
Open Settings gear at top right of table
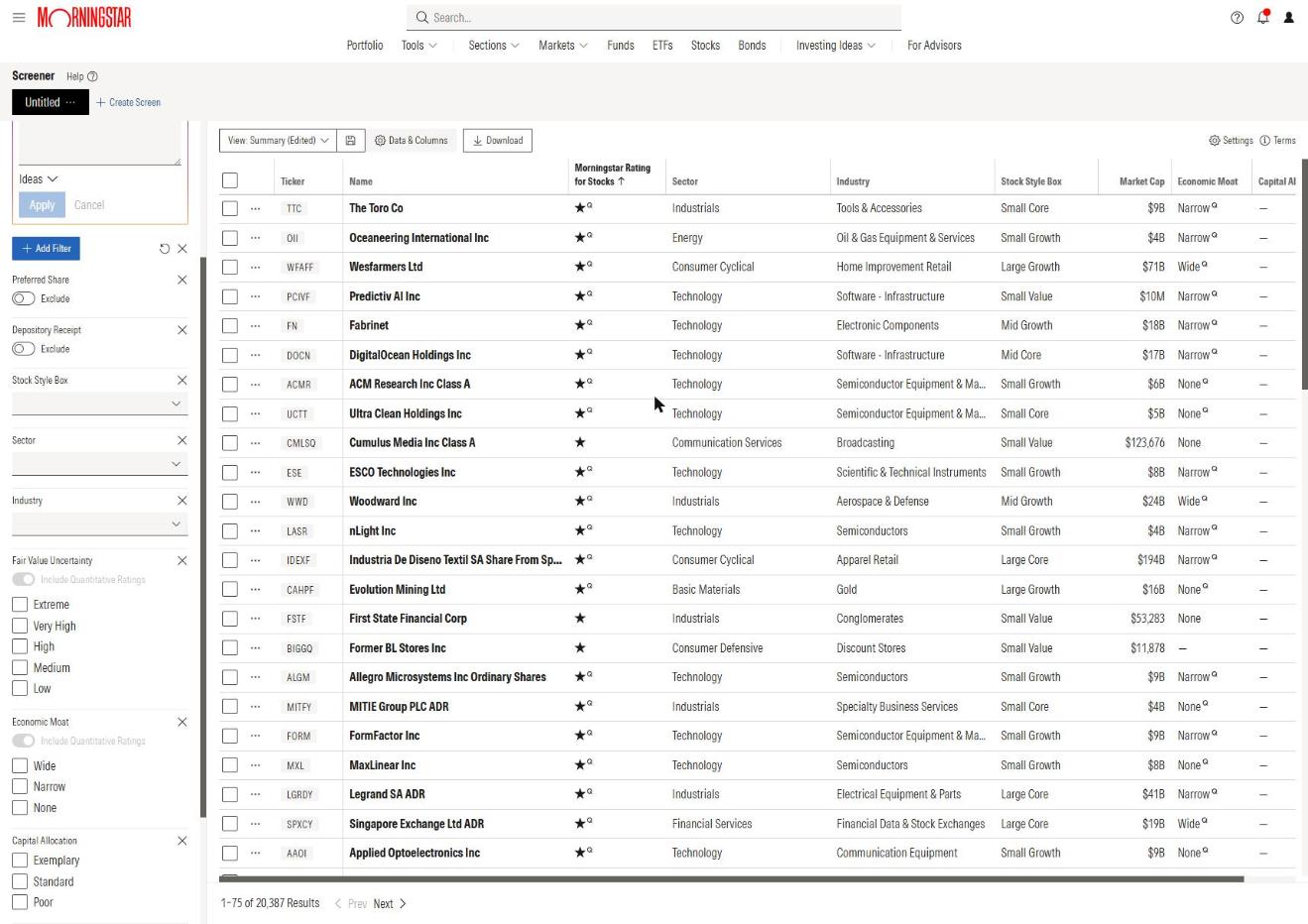tap(1231, 141)
